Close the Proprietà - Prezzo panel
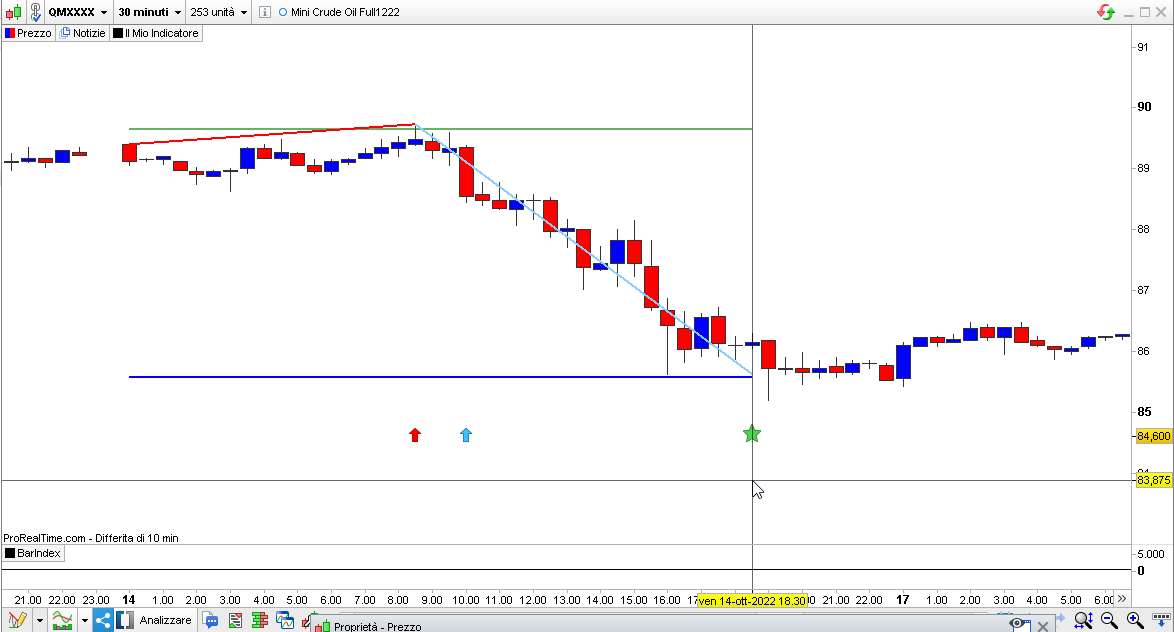Screen dimensions: 1174x632 (1042, 625)
